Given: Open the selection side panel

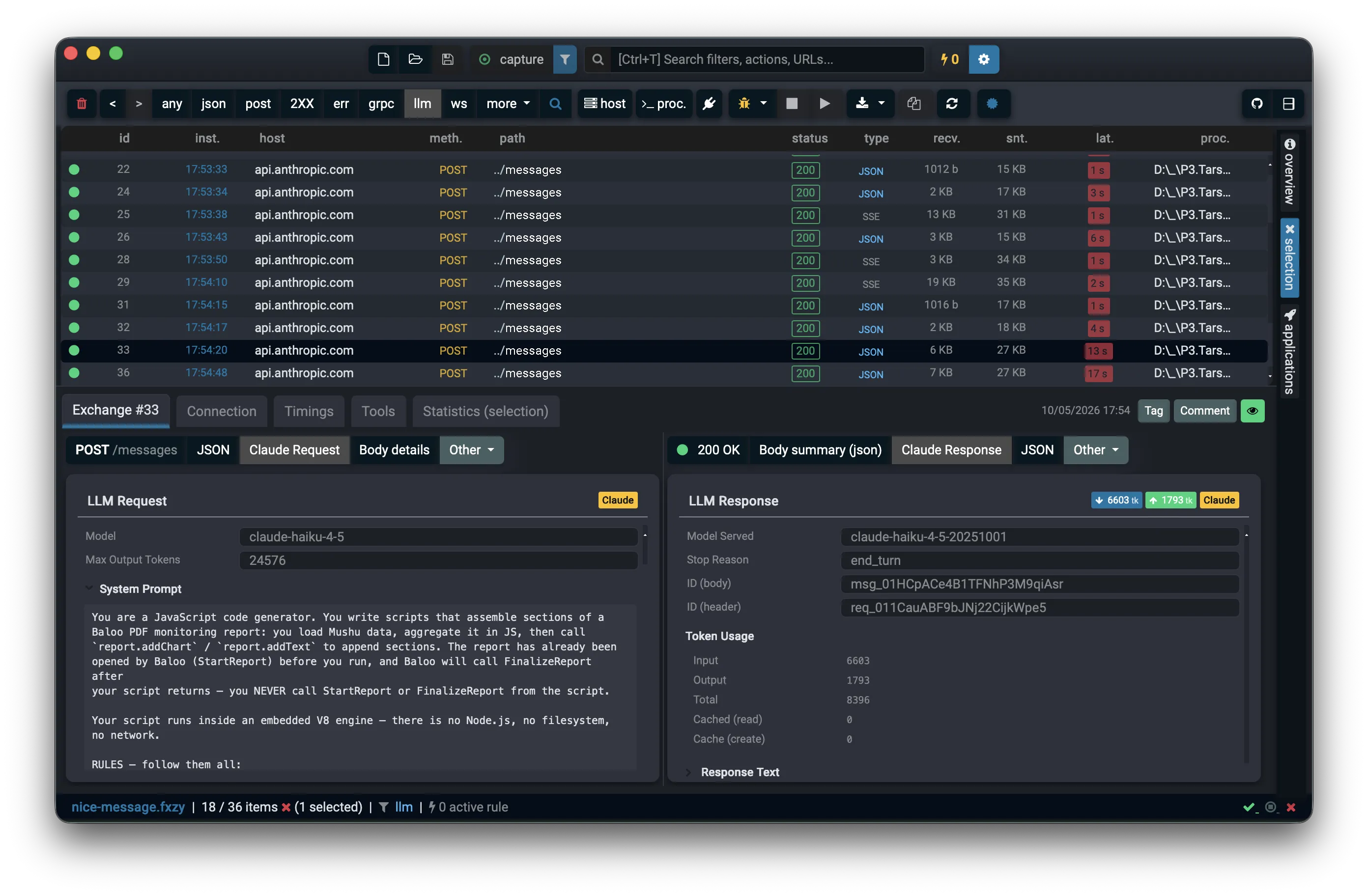Looking at the screenshot, I should (x=1289, y=257).
